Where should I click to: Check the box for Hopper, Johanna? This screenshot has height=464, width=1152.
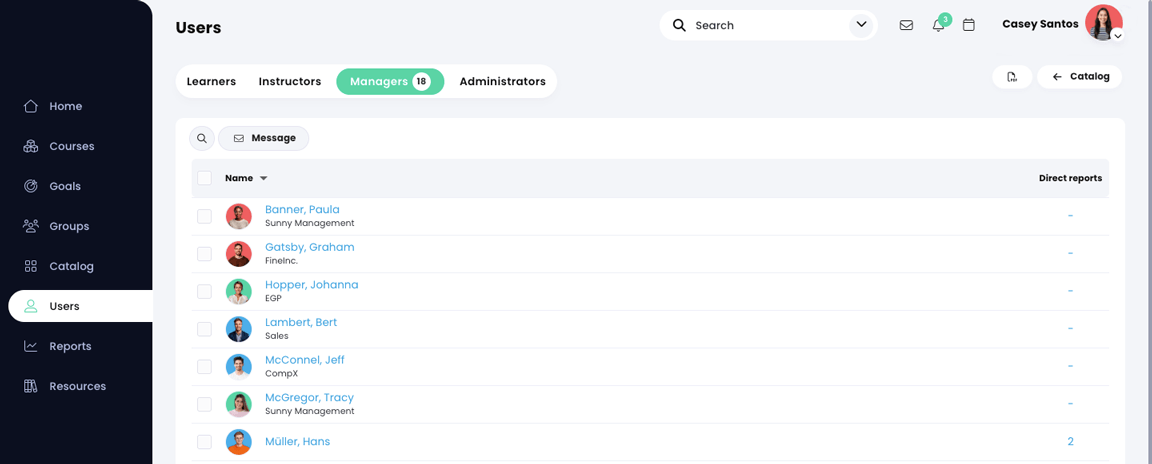coord(204,291)
